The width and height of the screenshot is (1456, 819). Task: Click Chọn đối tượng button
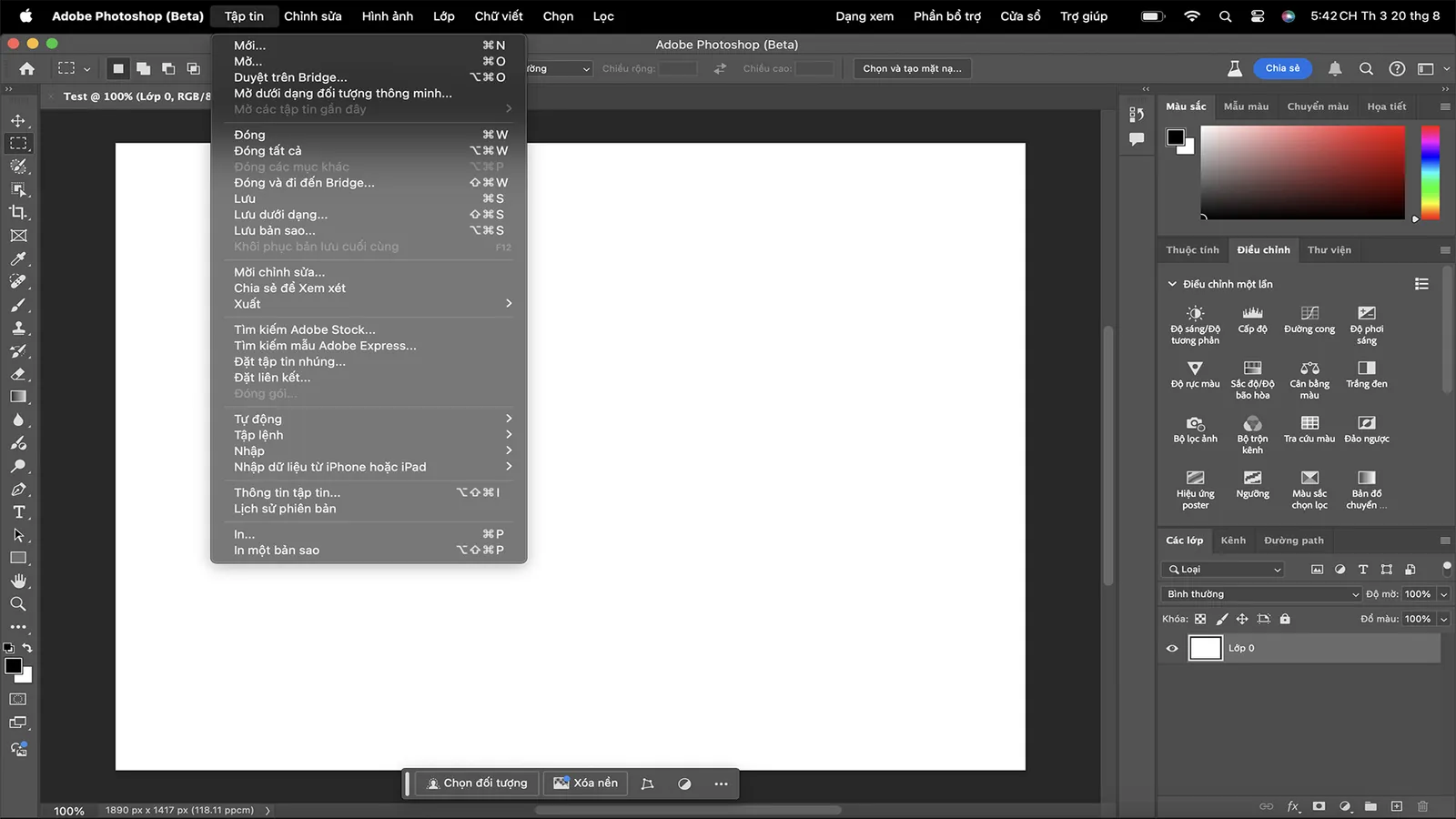[478, 784]
